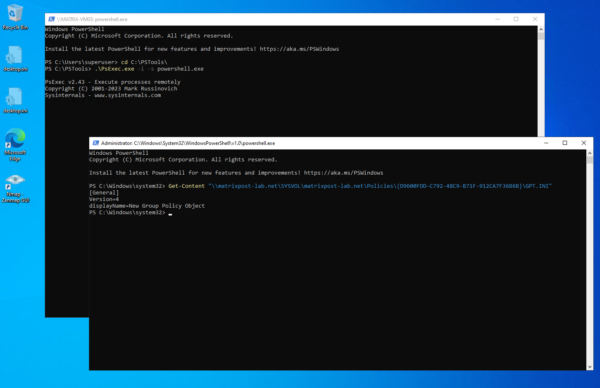Click the GPT.INI SYSVOL path string

coord(380,186)
